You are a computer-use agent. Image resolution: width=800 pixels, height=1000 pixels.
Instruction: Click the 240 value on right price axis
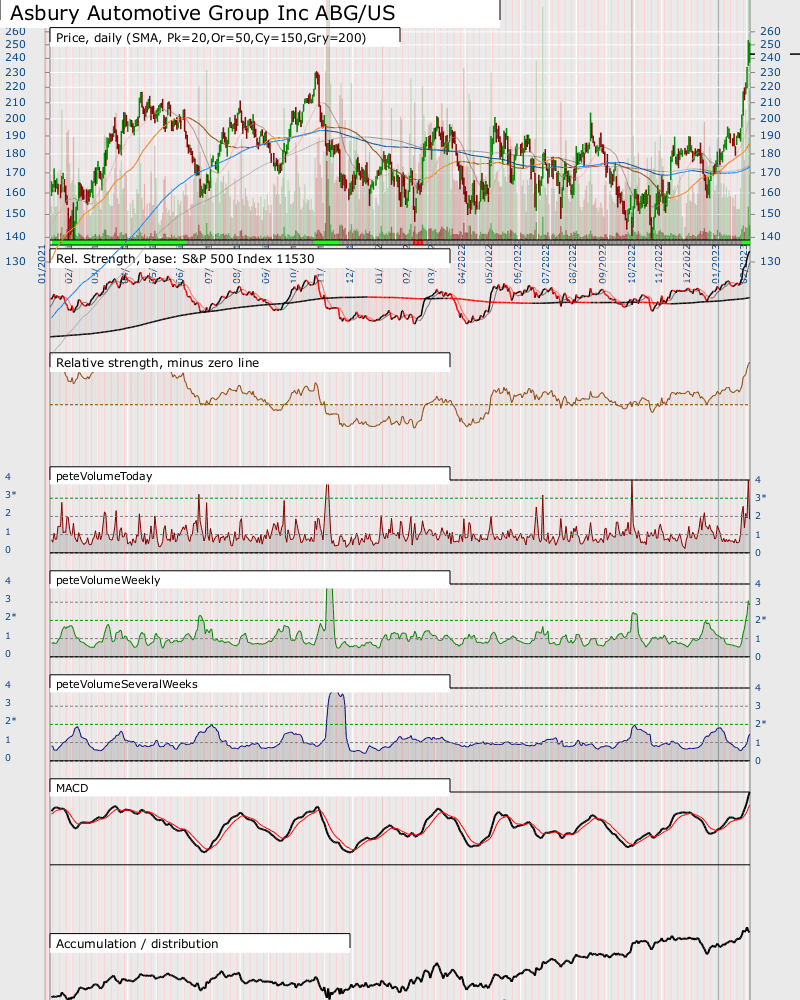pyautogui.click(x=770, y=57)
